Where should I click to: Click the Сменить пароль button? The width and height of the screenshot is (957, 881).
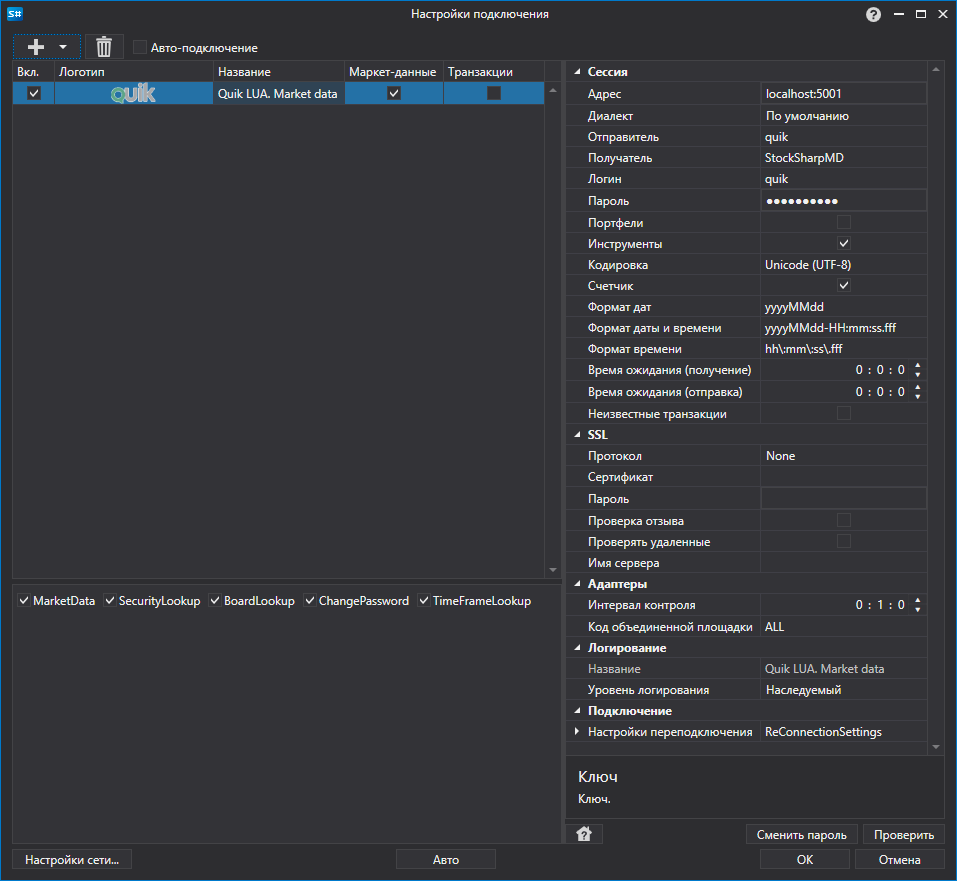click(801, 835)
